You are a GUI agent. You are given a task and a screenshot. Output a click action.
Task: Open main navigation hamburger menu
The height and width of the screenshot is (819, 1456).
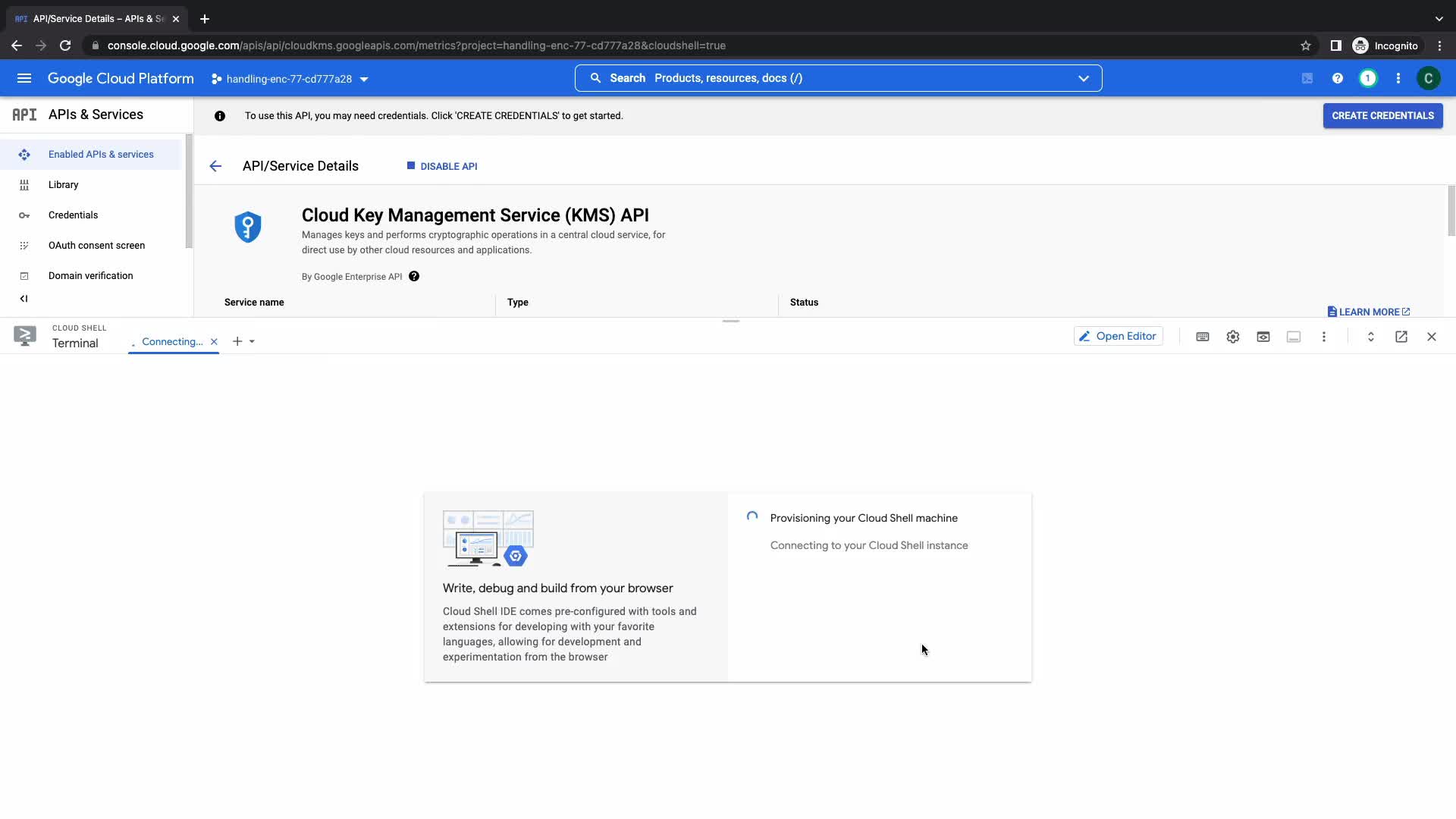24,78
